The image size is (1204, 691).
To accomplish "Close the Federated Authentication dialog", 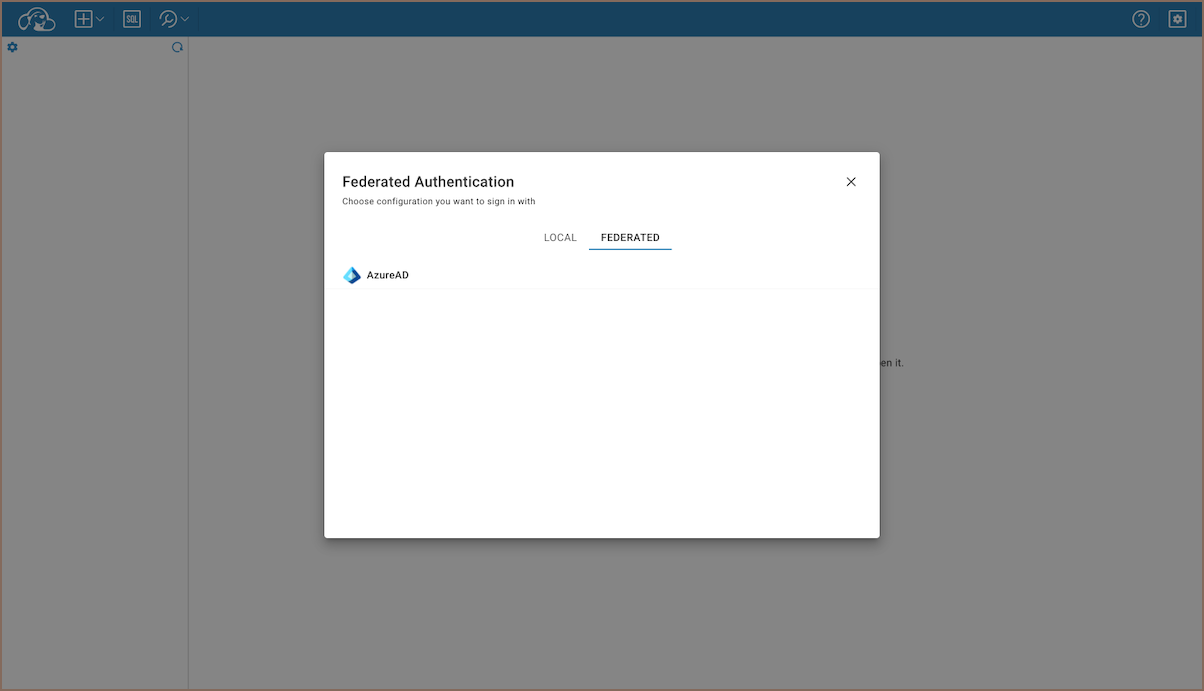I will click(x=851, y=182).
